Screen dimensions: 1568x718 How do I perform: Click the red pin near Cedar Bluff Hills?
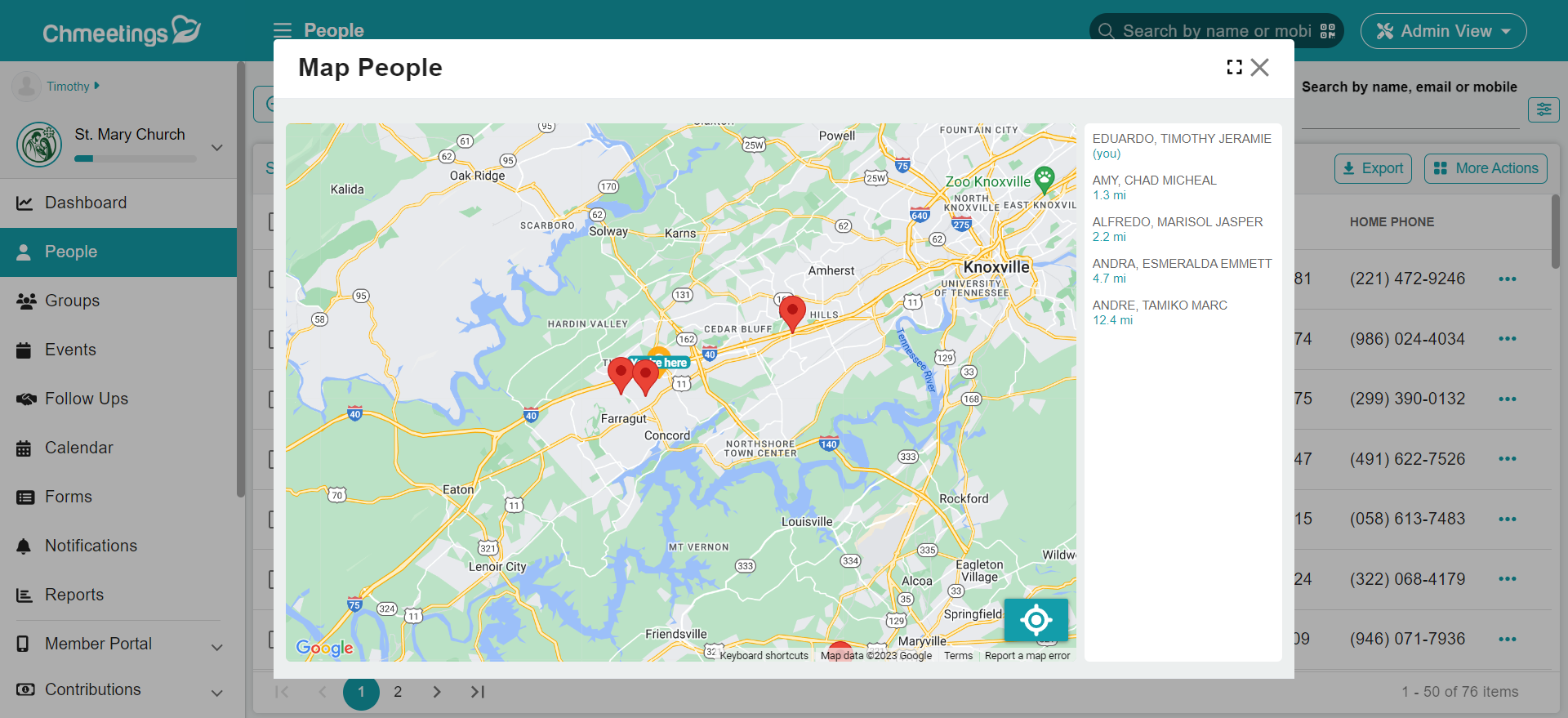(792, 314)
